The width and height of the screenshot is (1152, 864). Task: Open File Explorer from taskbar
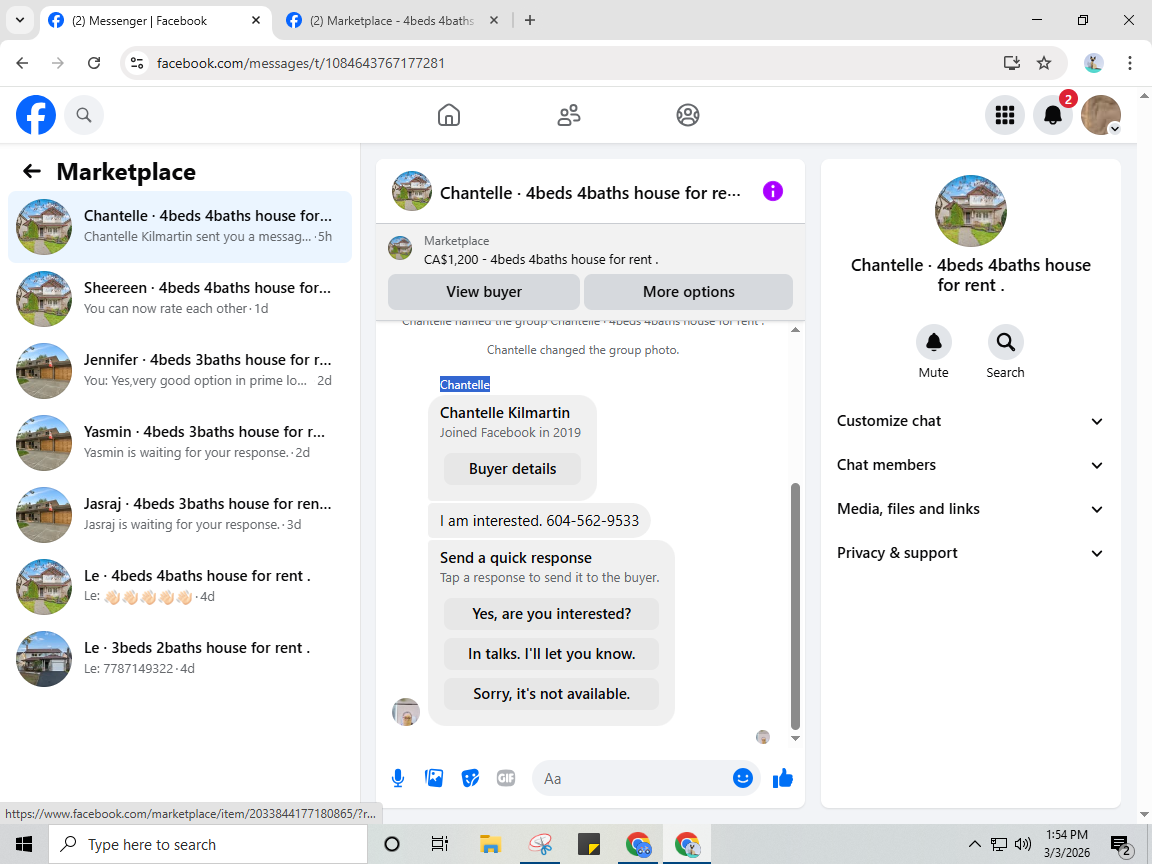coord(490,844)
